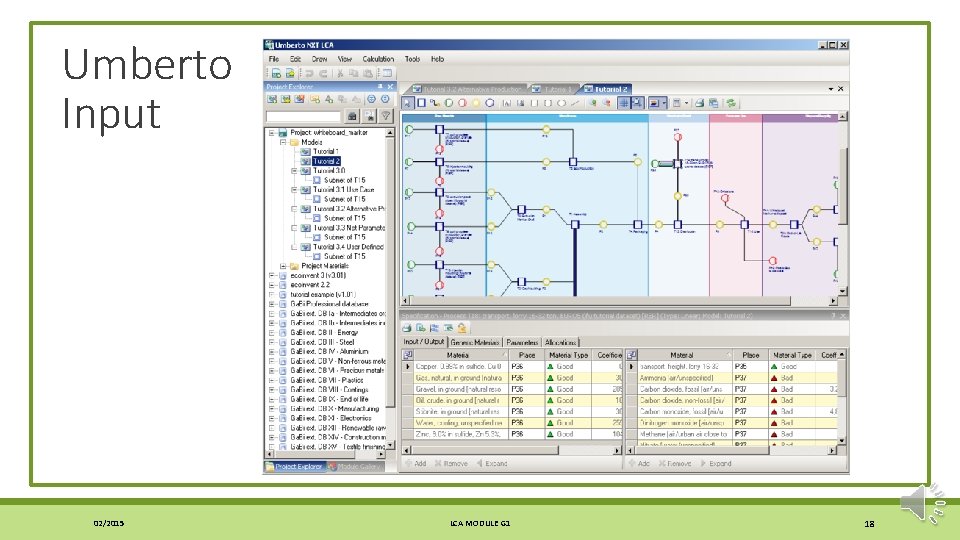
Task: Click the filter funnel icon in Project Explorer
Action: 385,115
